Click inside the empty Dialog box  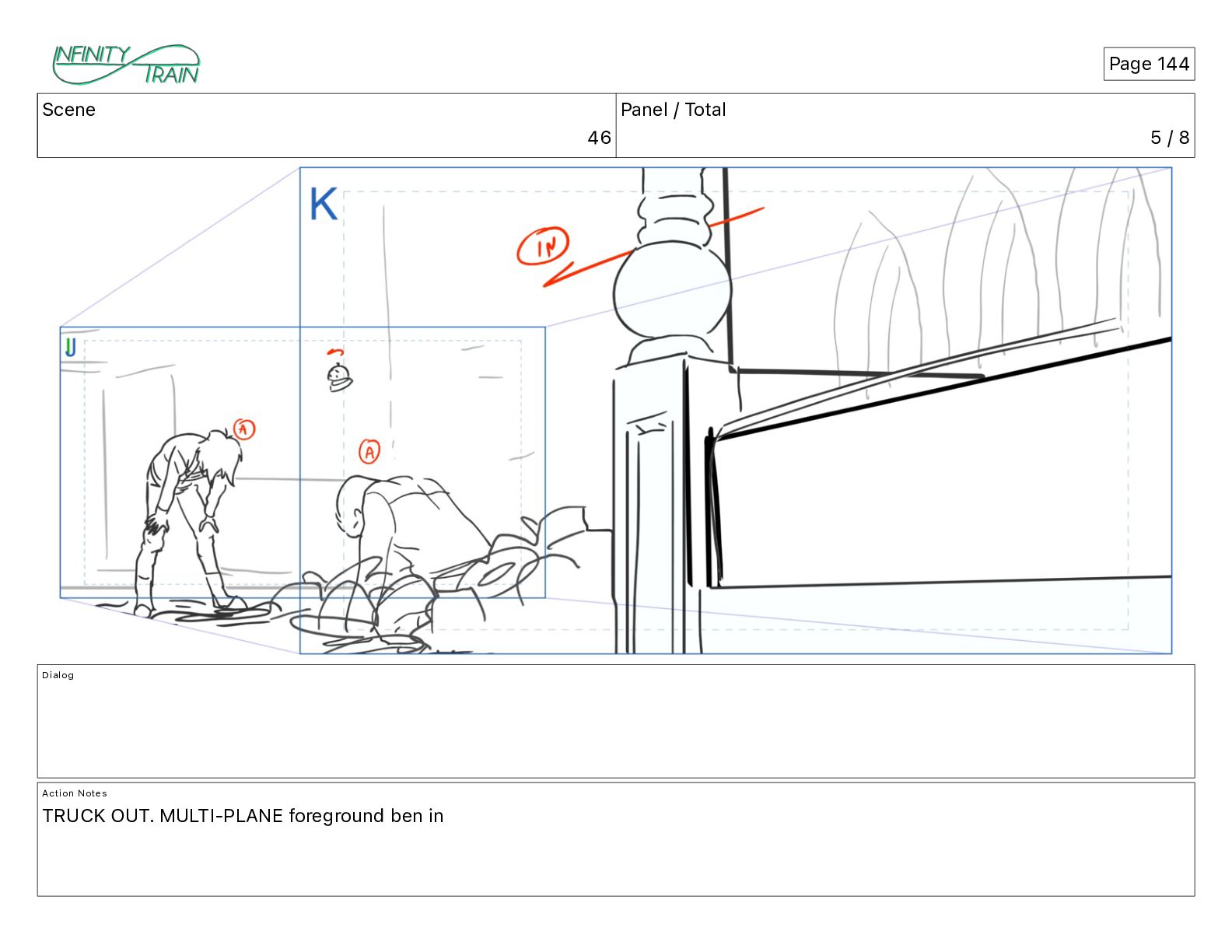(616, 721)
